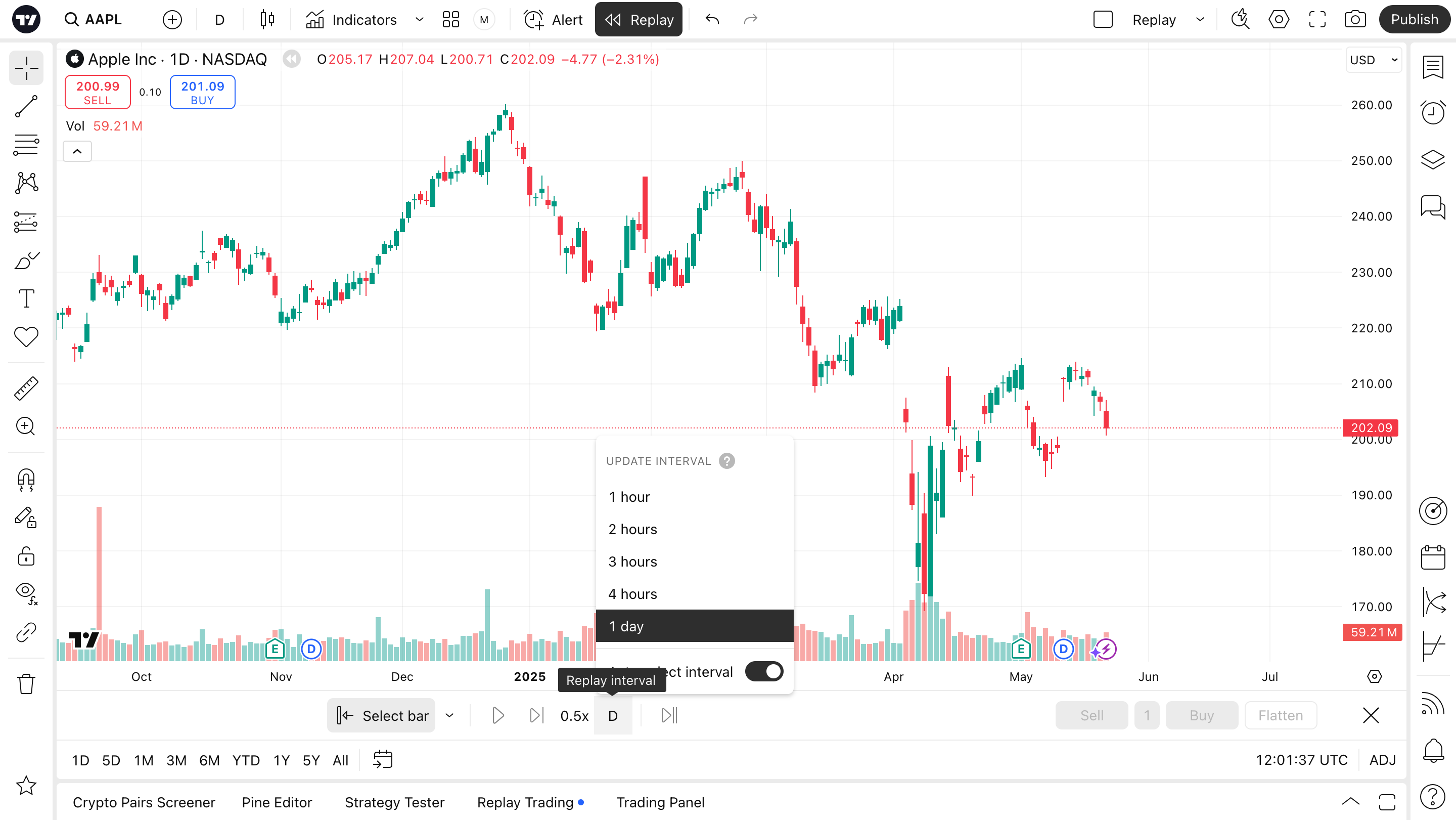Click the 201.09 BUY price button
The width and height of the screenshot is (1456, 820).
pos(202,92)
